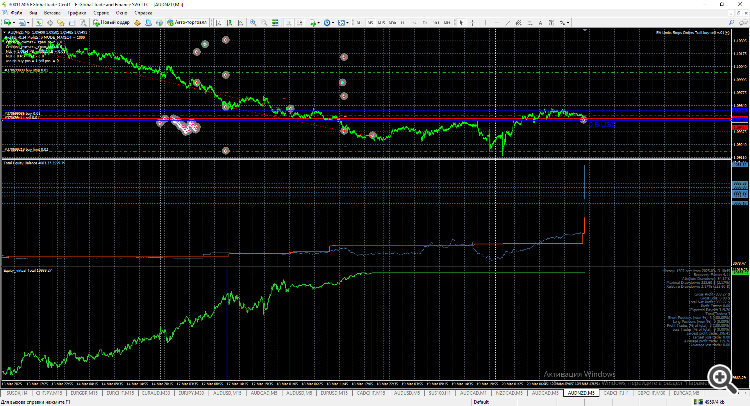Select the Arrows drawing tool

[562, 22]
